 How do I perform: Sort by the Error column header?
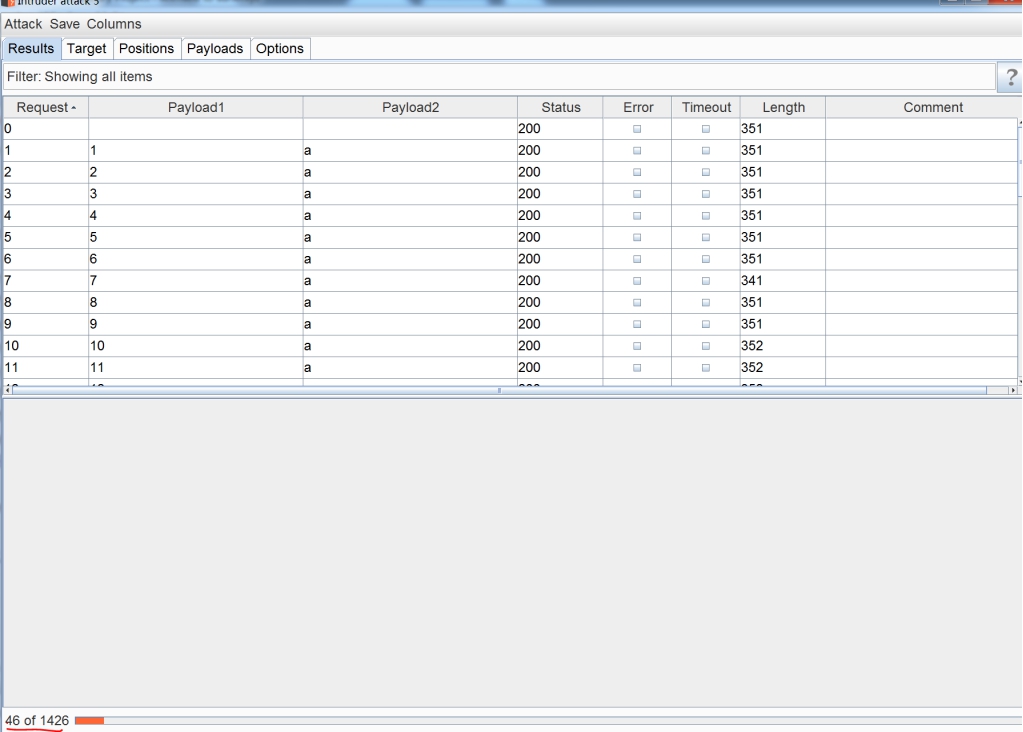pyautogui.click(x=637, y=107)
